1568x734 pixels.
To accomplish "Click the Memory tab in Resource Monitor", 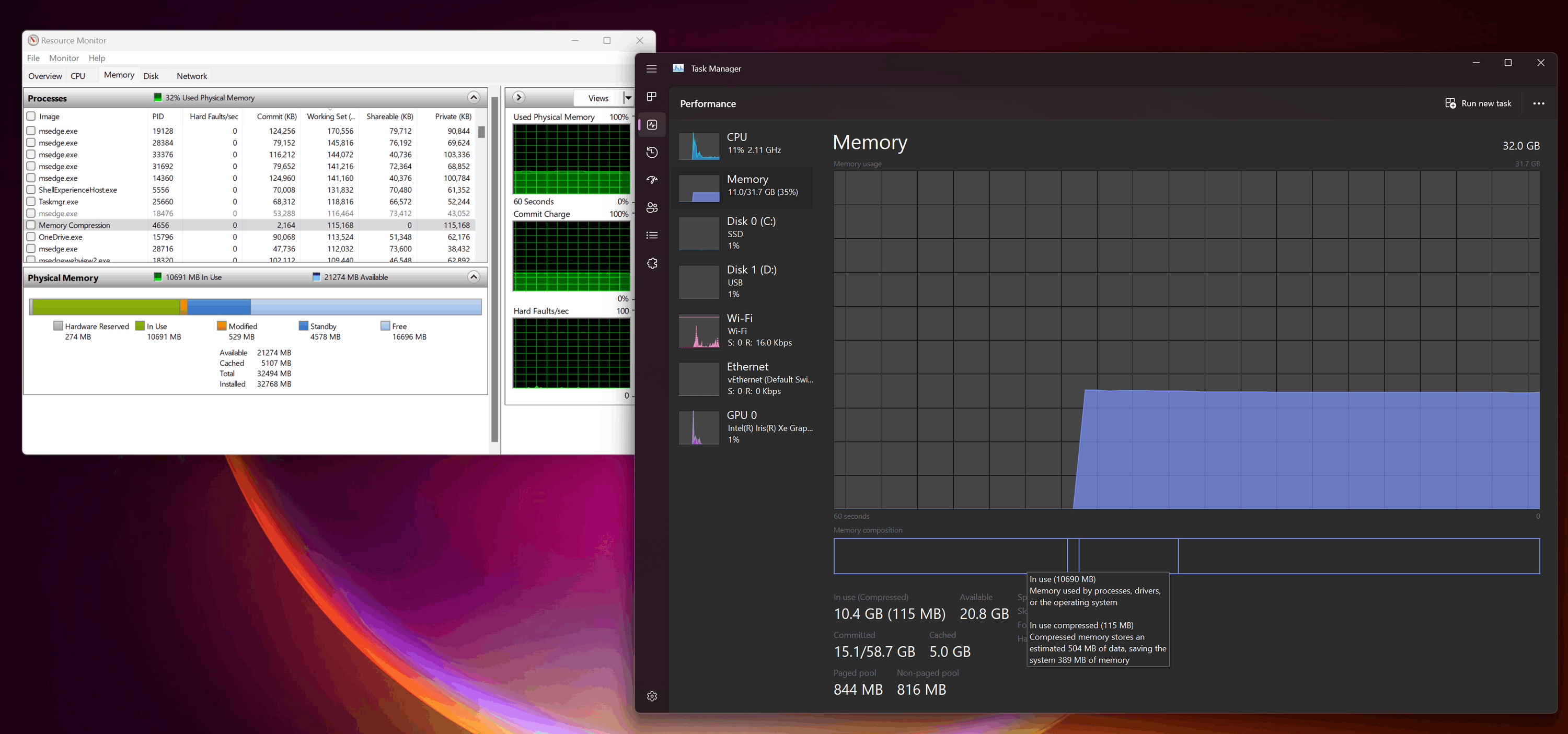I will [119, 75].
